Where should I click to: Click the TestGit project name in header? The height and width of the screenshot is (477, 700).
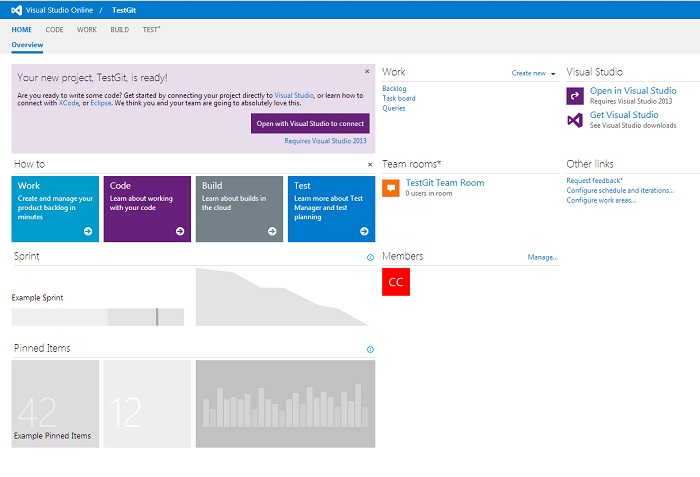[x=124, y=10]
